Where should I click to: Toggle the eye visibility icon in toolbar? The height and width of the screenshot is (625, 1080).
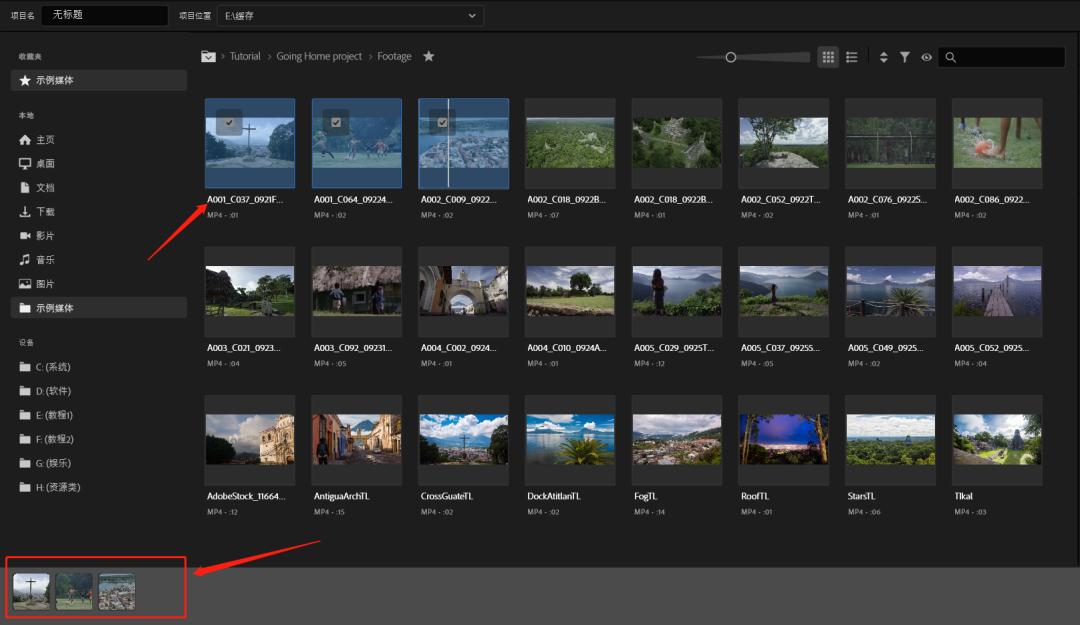(926, 58)
